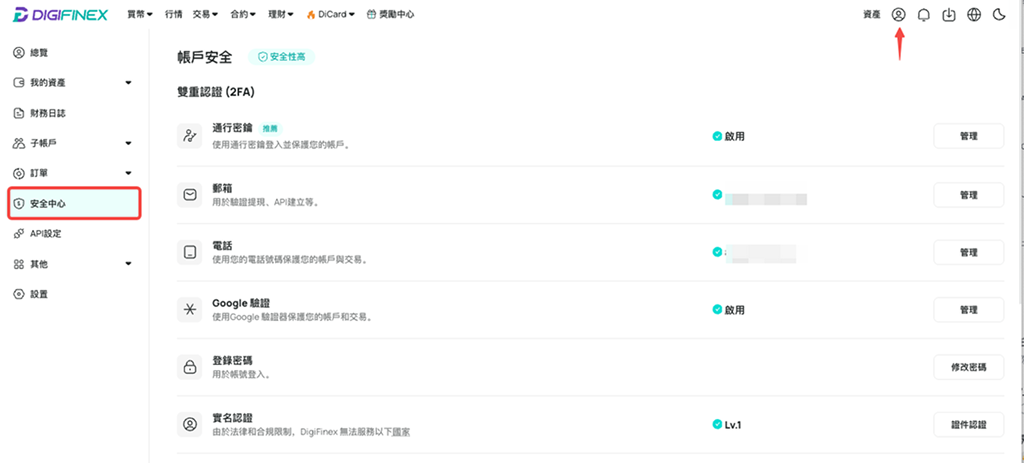1024x463 pixels.
Task: Click the download app icon
Action: 949,14
